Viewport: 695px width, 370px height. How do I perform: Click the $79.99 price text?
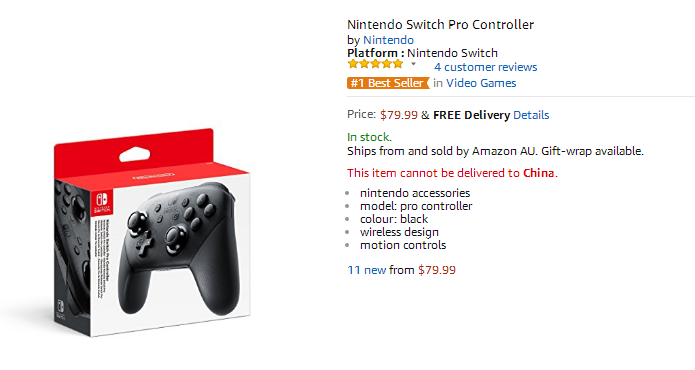pos(398,115)
